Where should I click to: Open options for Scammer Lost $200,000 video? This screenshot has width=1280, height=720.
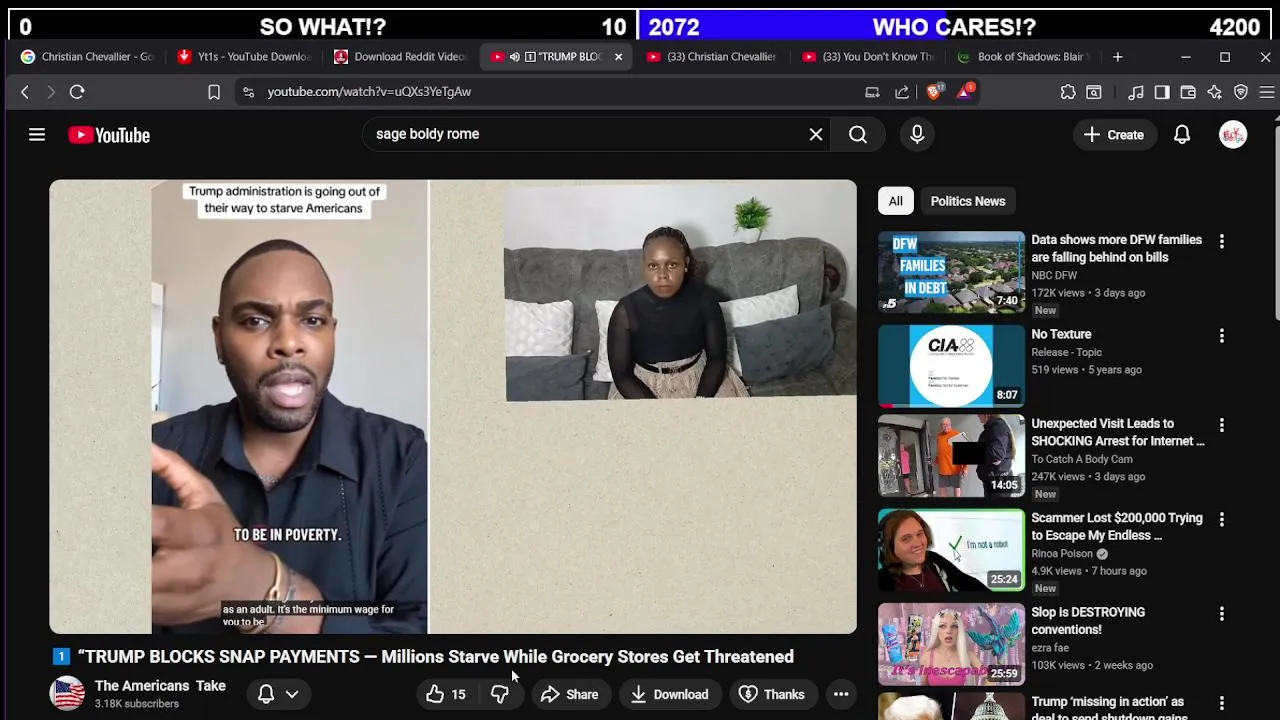(1221, 519)
